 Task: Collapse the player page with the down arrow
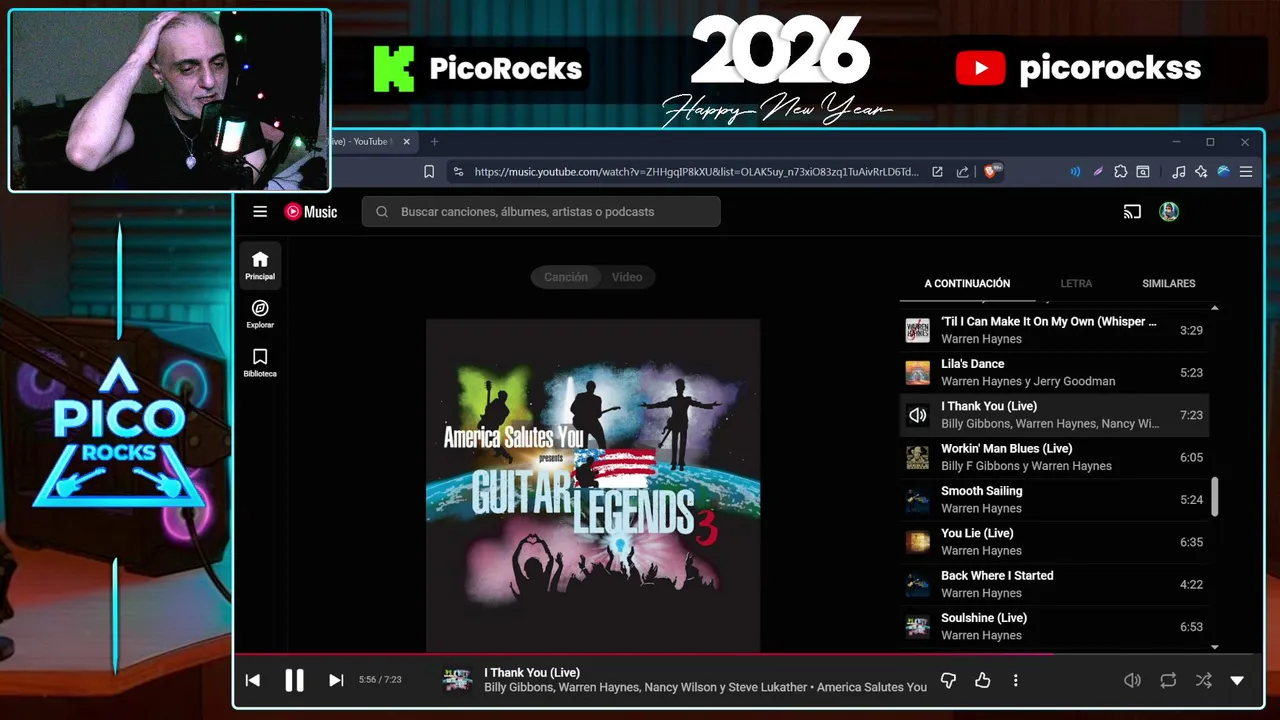point(1237,681)
